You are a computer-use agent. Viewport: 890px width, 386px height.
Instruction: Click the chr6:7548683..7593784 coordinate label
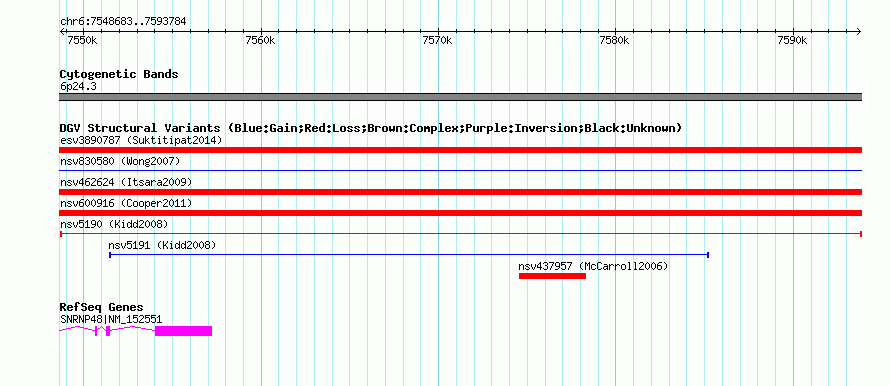click(123, 22)
